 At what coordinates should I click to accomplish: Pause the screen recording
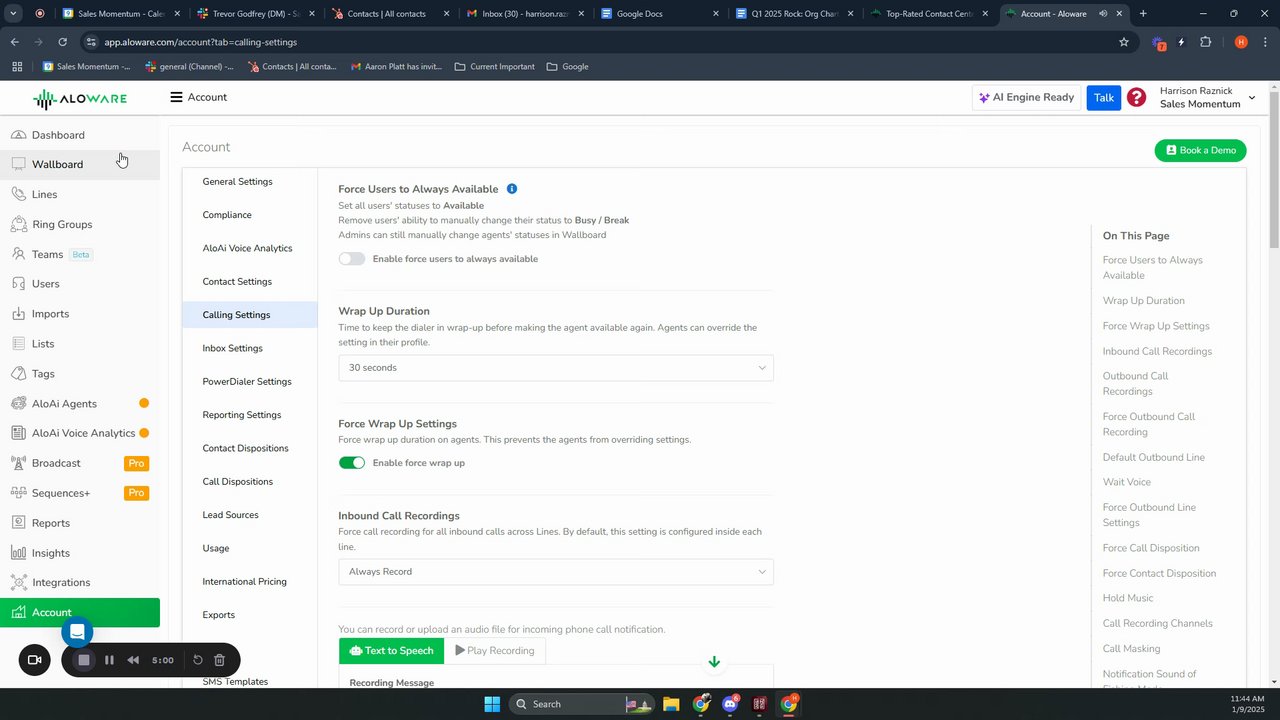pyautogui.click(x=109, y=660)
